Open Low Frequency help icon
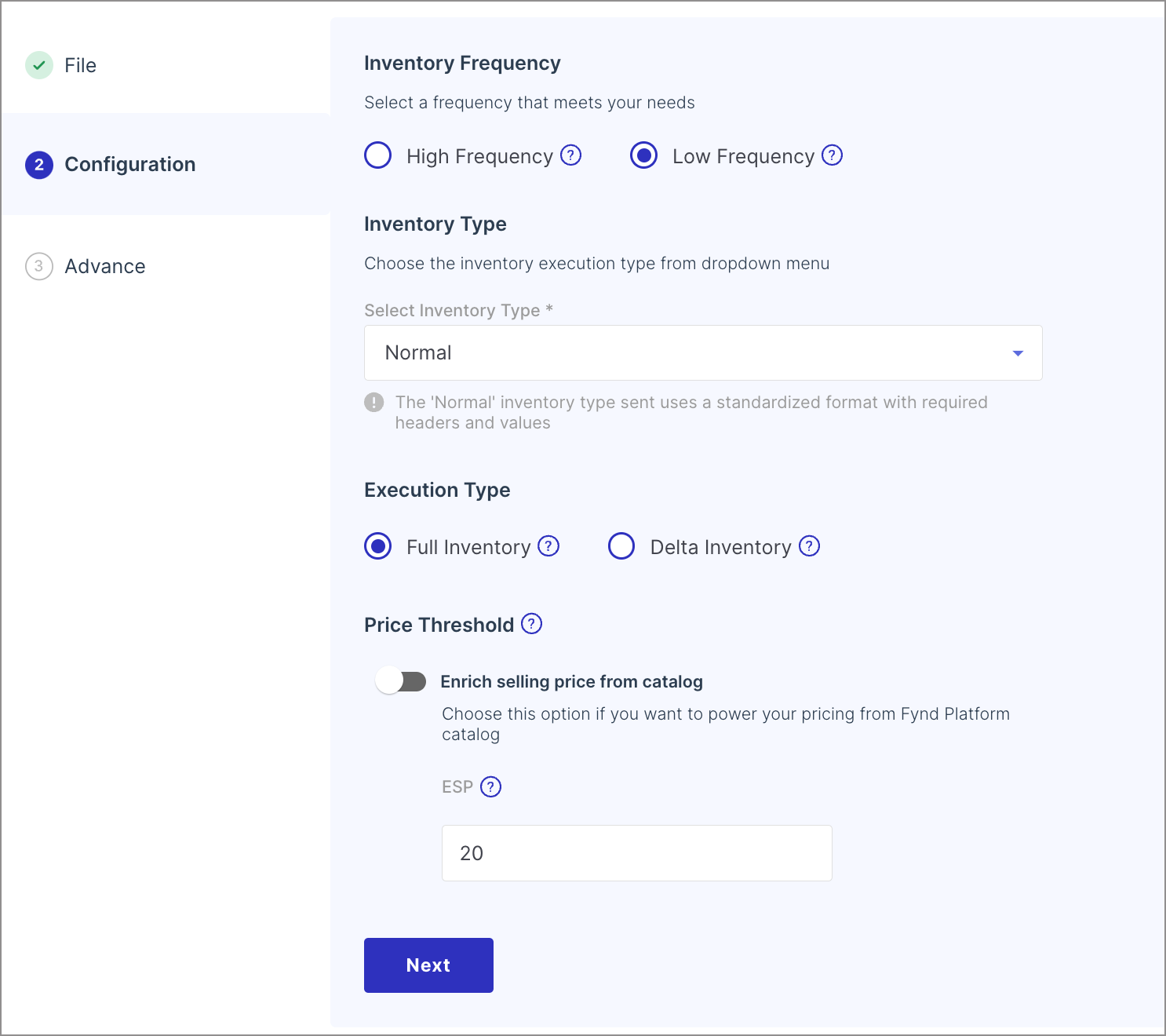This screenshot has width=1166, height=1036. [x=833, y=155]
